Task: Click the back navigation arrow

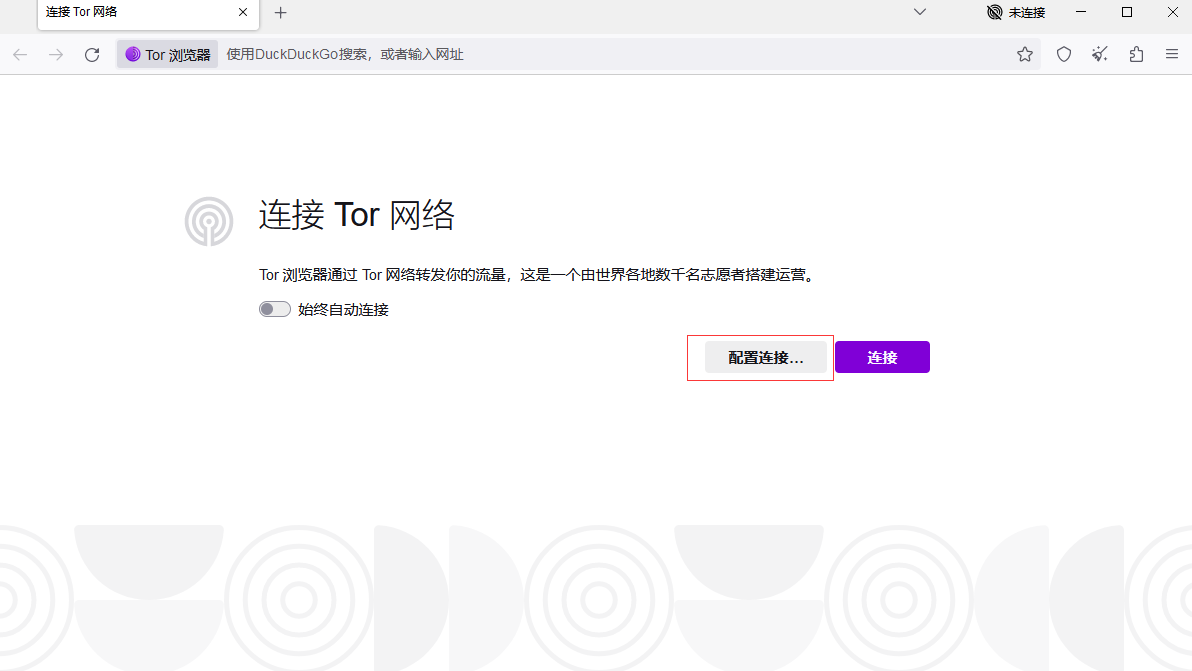Action: point(21,55)
